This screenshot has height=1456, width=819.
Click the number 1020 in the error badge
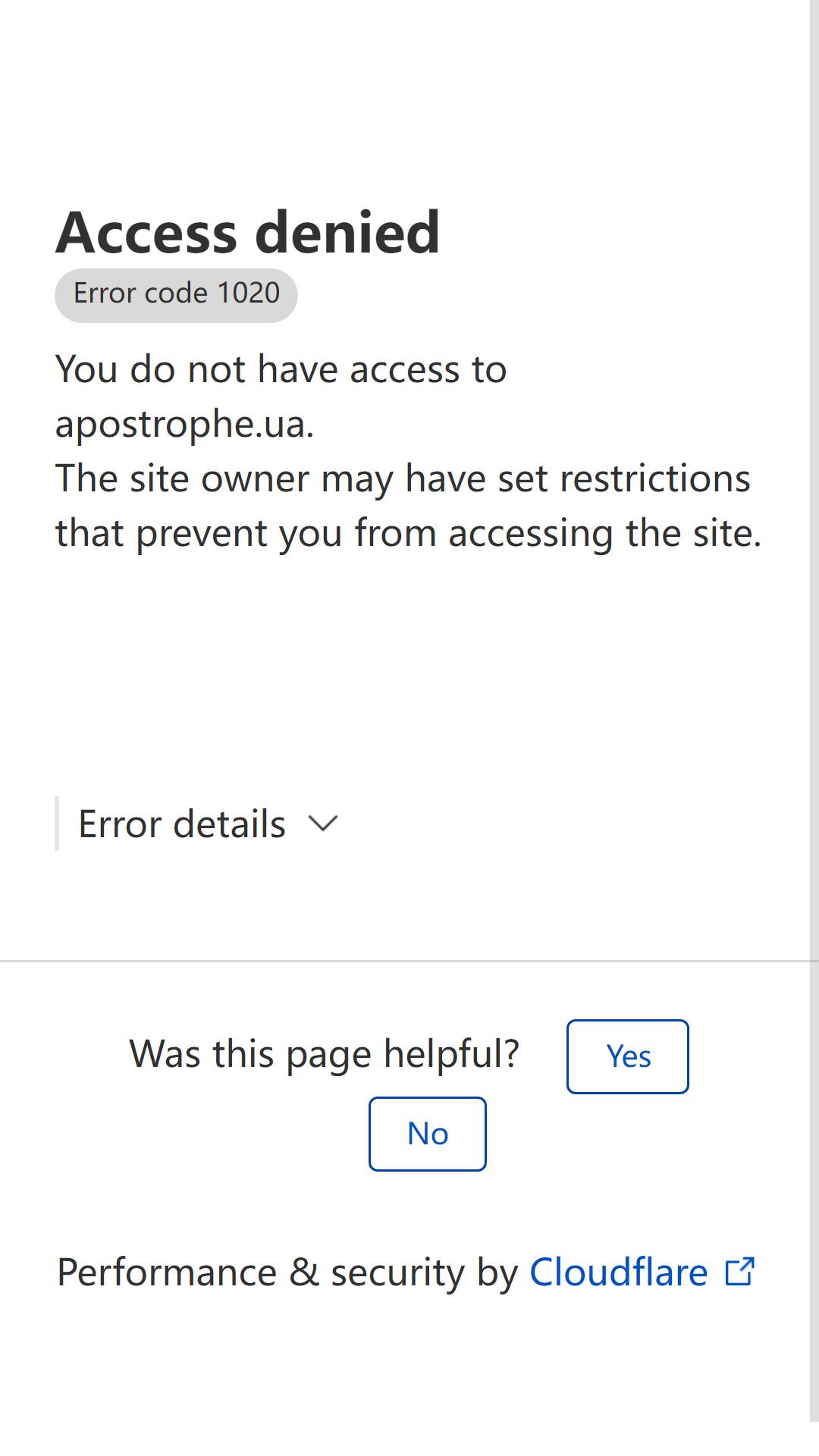(x=249, y=293)
